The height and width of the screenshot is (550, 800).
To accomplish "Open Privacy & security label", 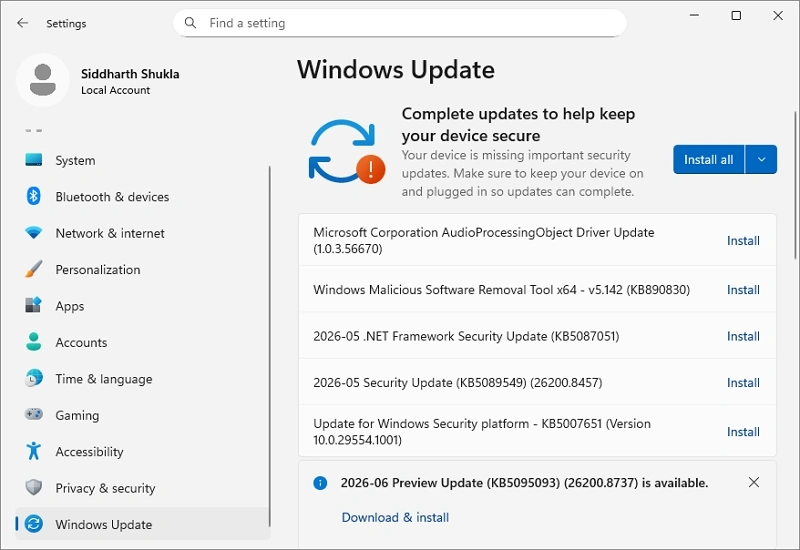I will click(x=105, y=488).
